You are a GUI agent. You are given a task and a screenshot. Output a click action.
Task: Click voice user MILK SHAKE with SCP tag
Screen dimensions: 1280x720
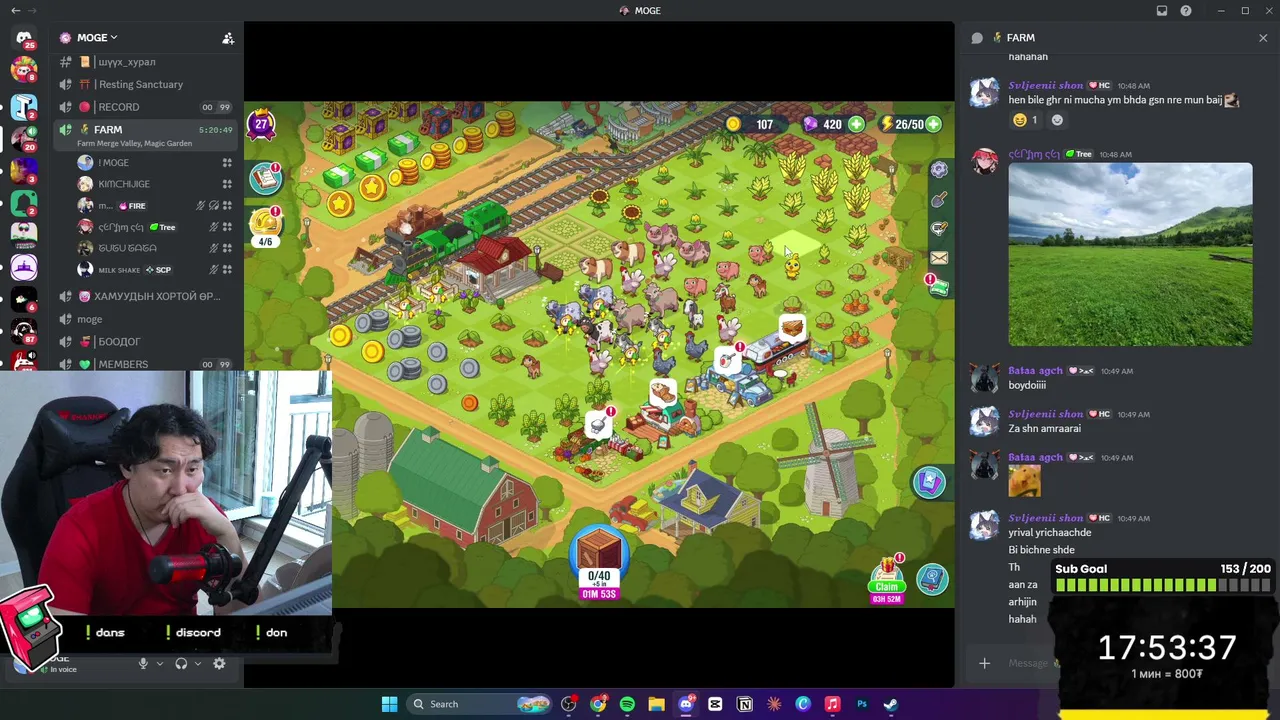154,270
